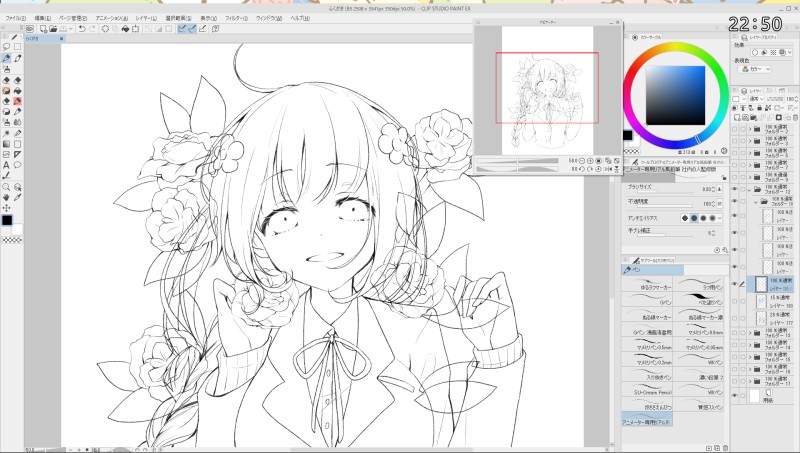Toggle first snap-to-ruler icon in command bar
Viewport: 800px width, 453px height.
182,29
